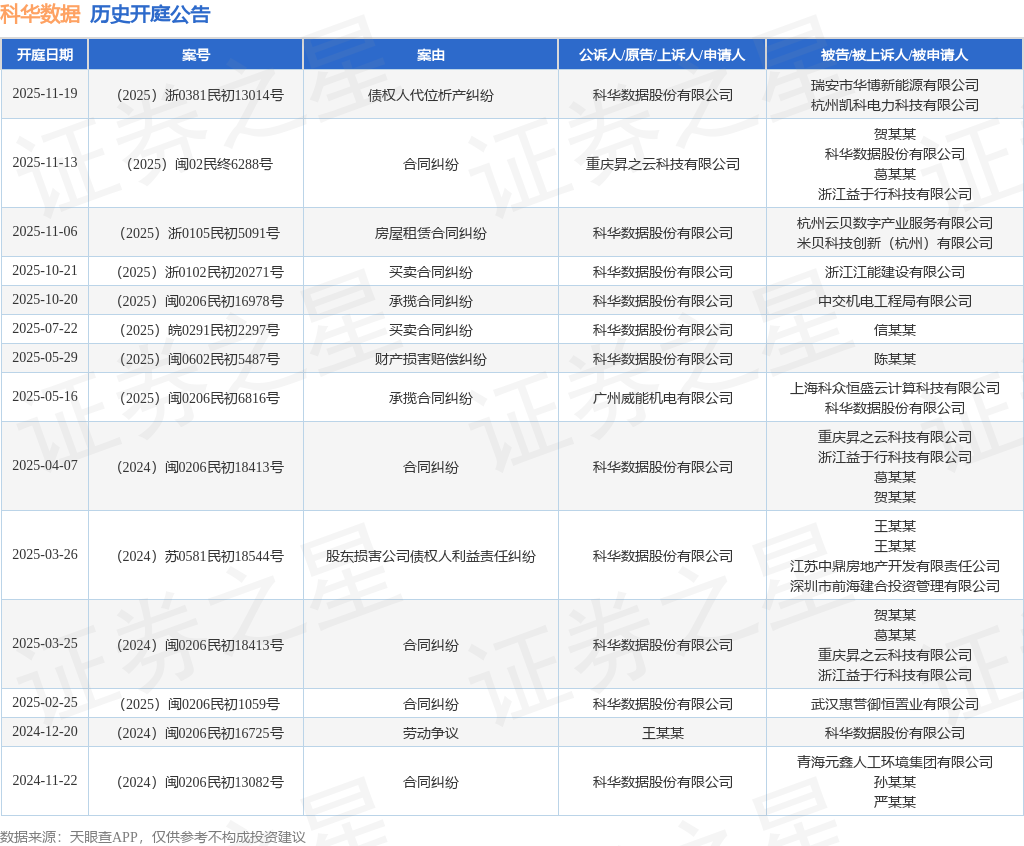Select the date 2025-10-21

pos(44,270)
